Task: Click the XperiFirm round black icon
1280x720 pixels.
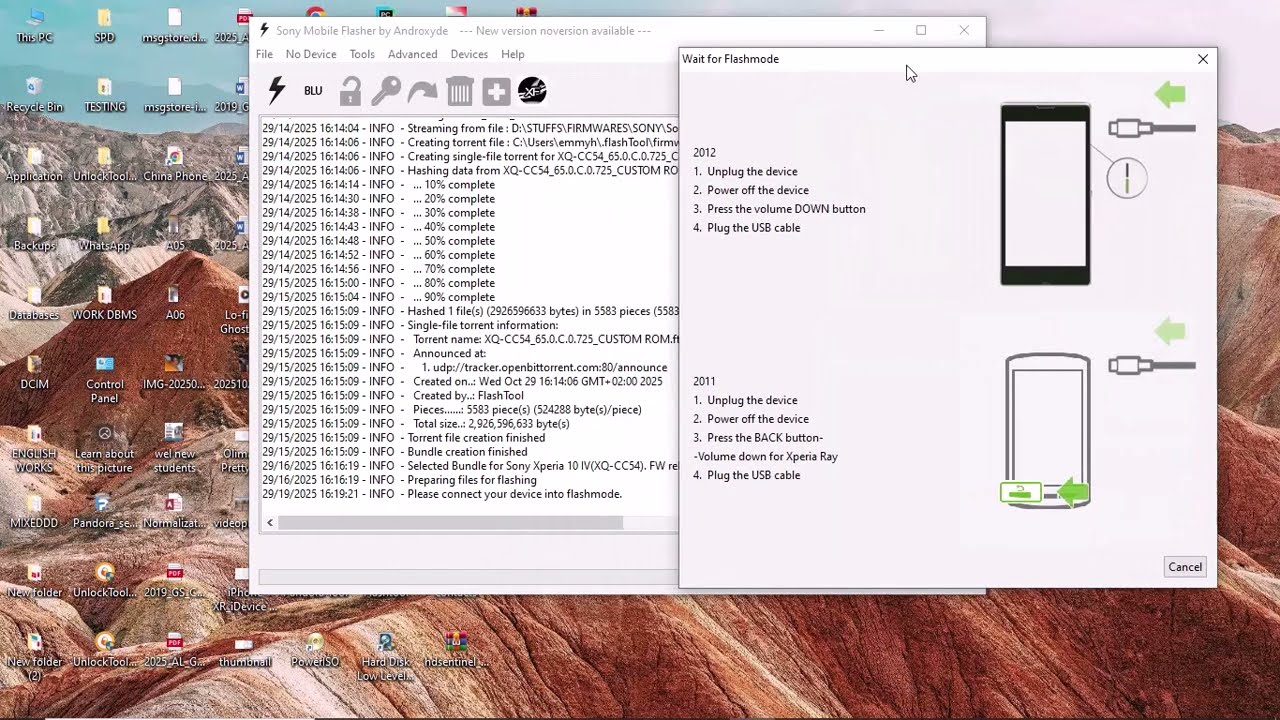Action: coord(532,91)
